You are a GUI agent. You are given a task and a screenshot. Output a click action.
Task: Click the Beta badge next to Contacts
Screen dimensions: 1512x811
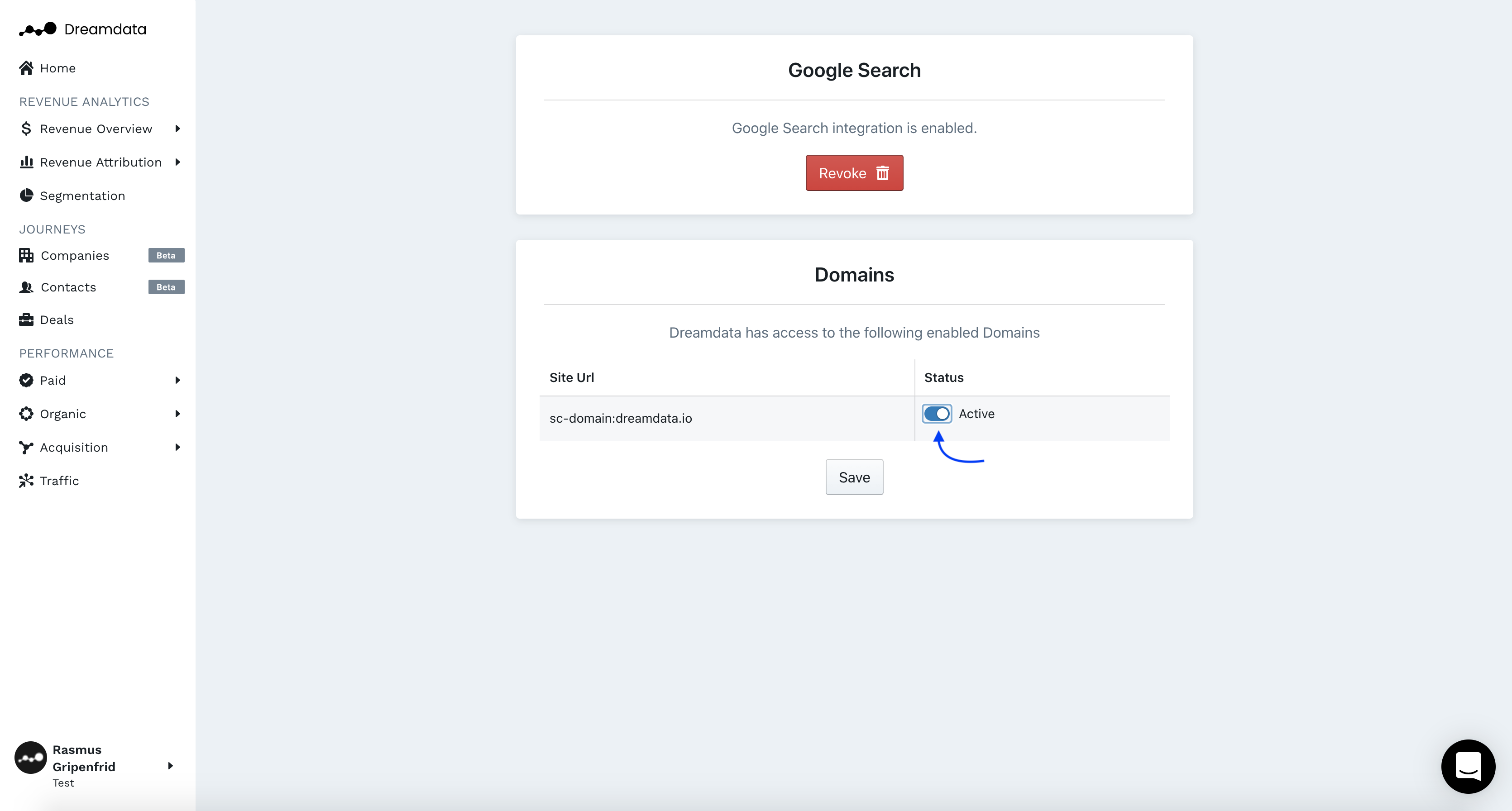[166, 287]
